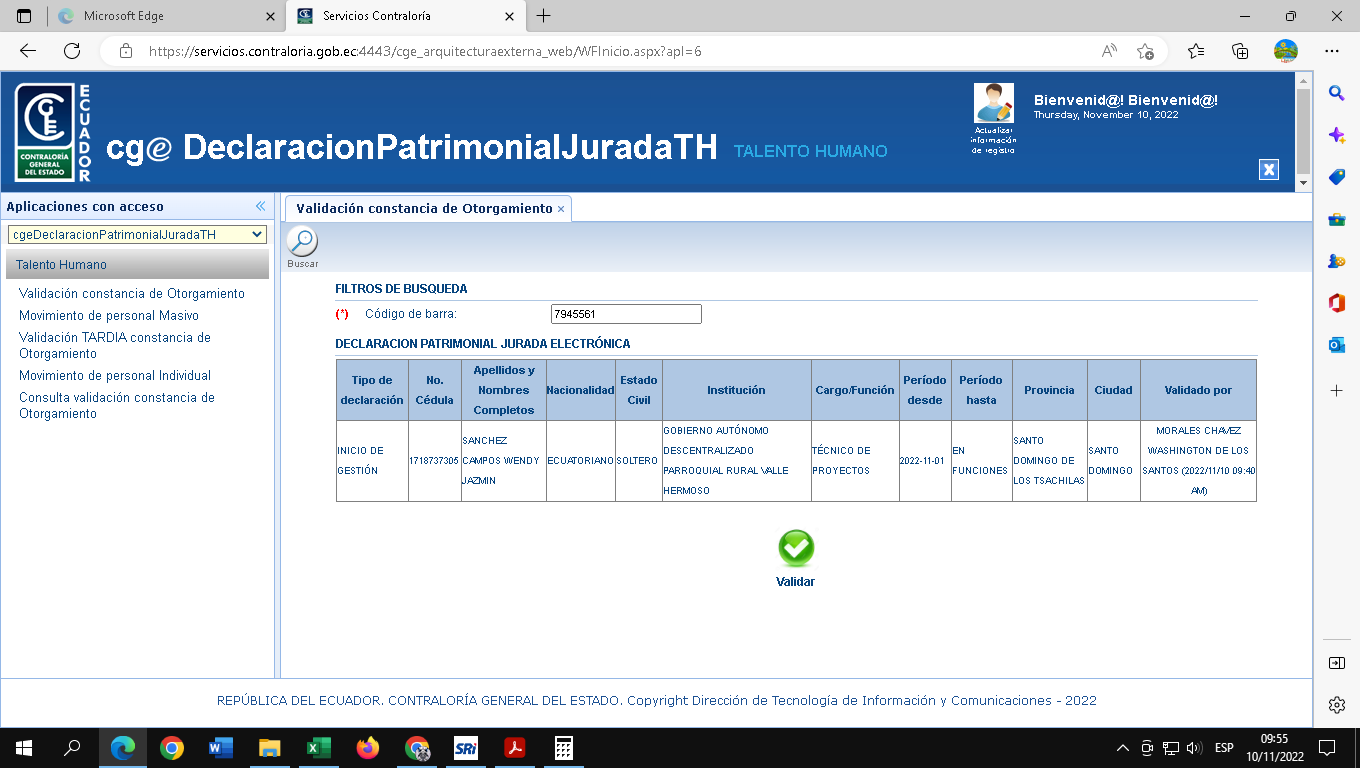Viewport: 1360px width, 768px height.
Task: Click the Buscar magnifier icon
Action: click(x=302, y=242)
